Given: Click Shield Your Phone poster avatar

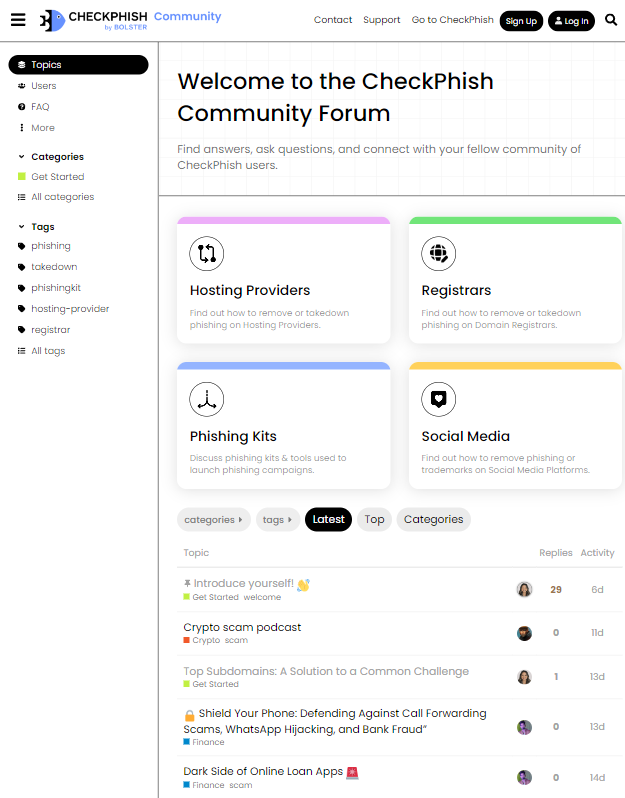Looking at the screenshot, I should 524,727.
